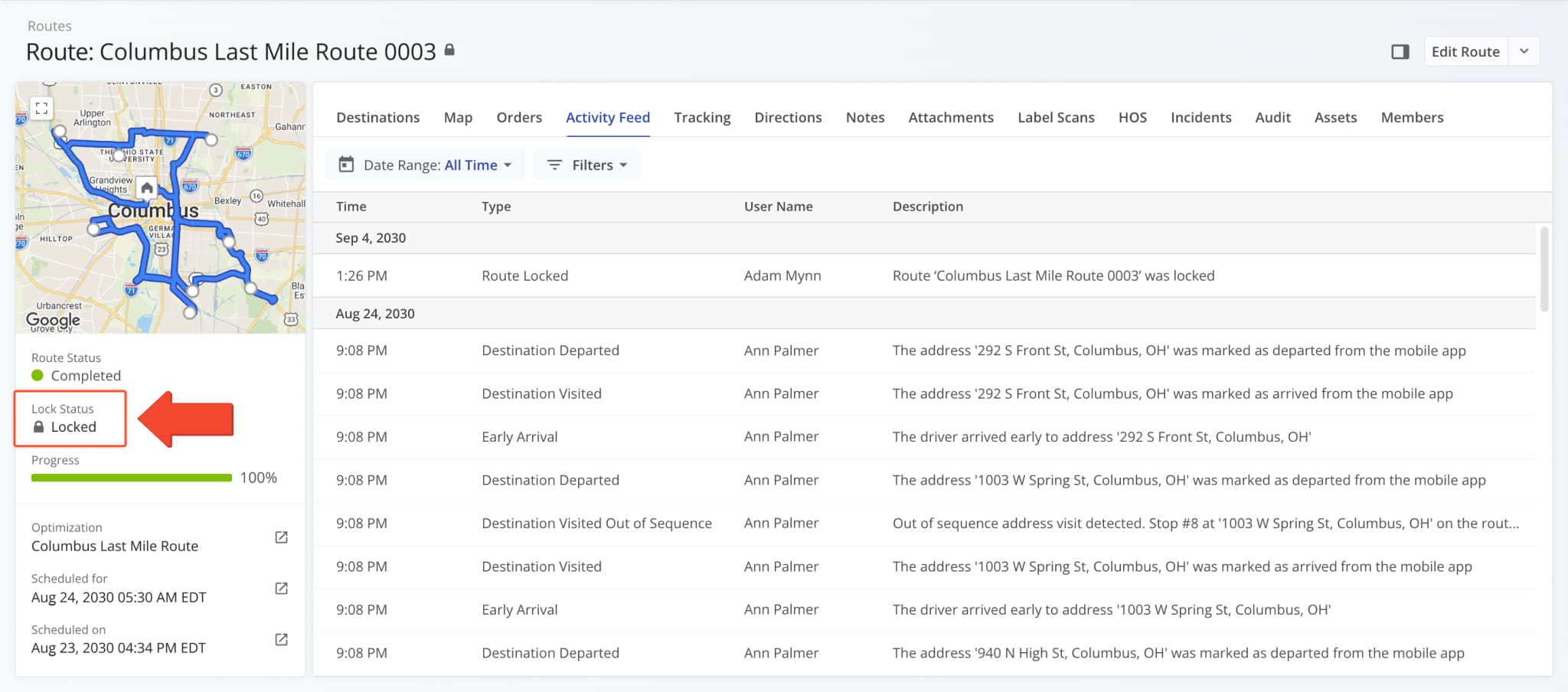Switch to the Destinations tab
This screenshot has height=692, width=1568.
pos(378,117)
